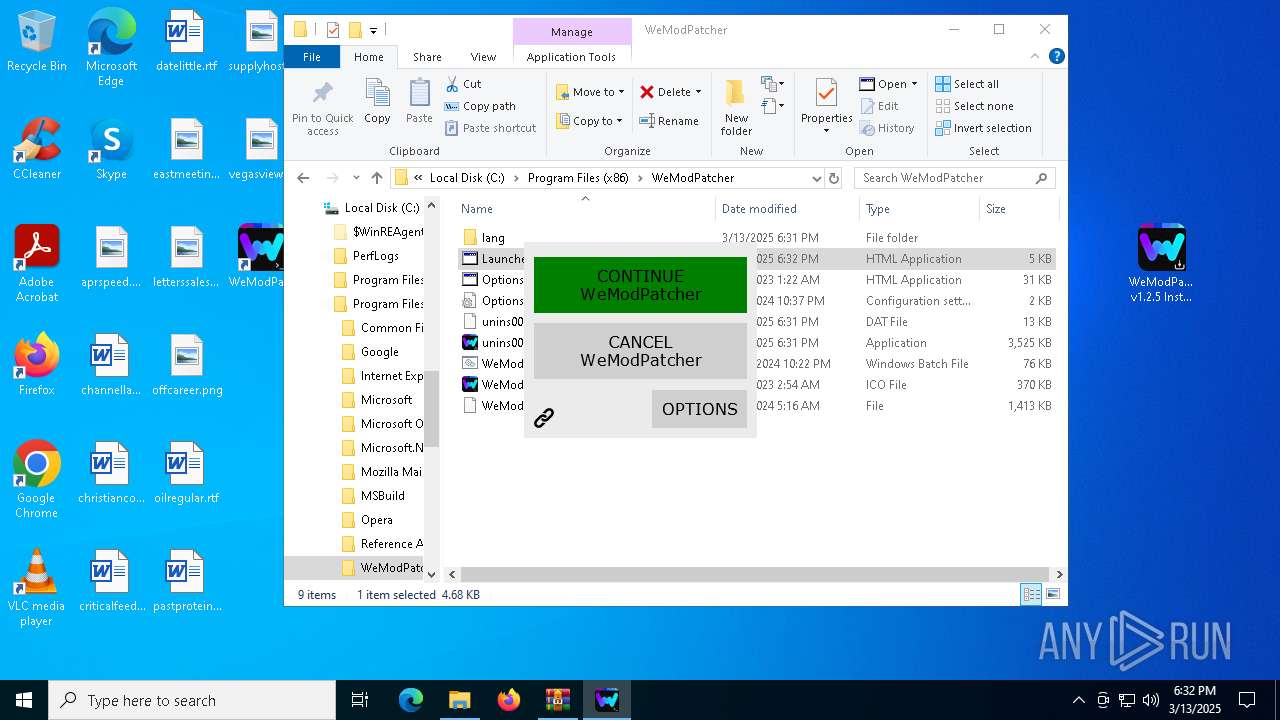Click the green CONTINUE WeModPatcher button
Screen dimensions: 1280x720
pos(640,285)
